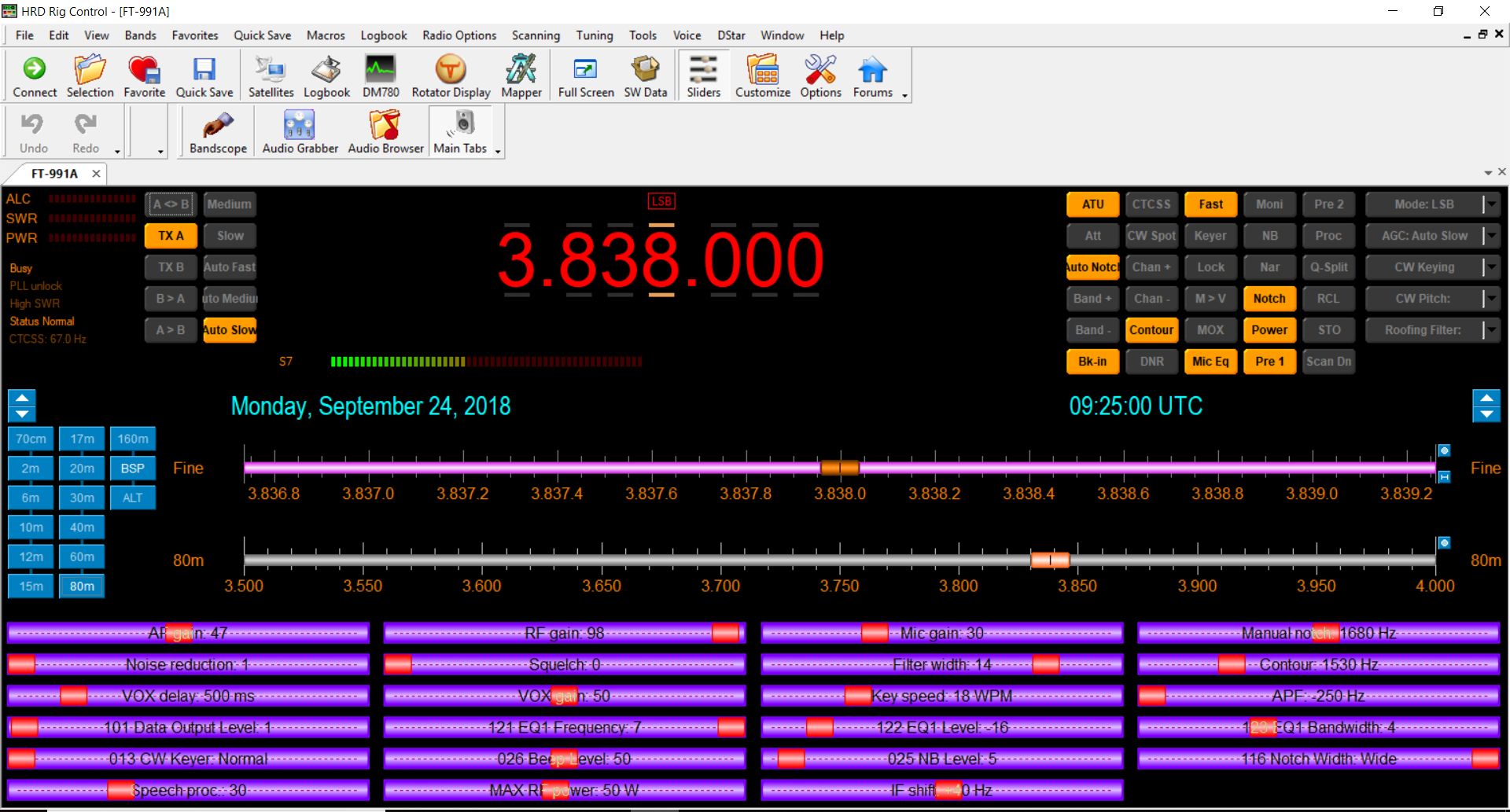
Task: Open the Radio Options menu
Action: pyautogui.click(x=459, y=35)
